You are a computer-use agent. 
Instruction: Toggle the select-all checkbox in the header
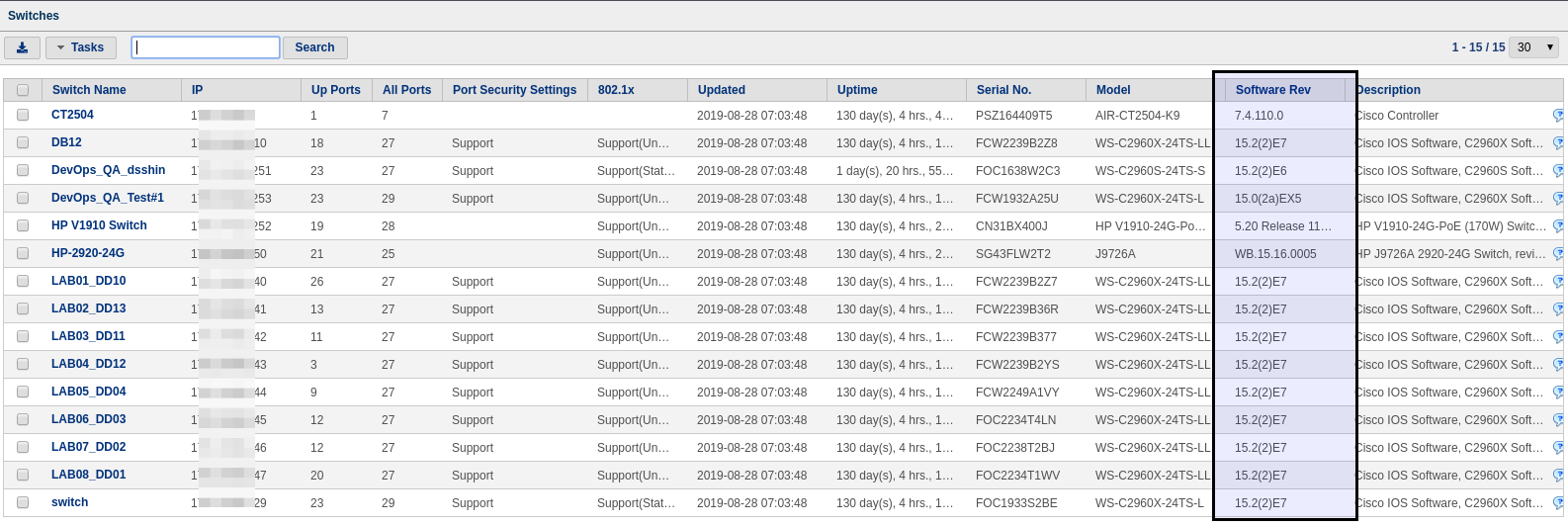pyautogui.click(x=23, y=90)
